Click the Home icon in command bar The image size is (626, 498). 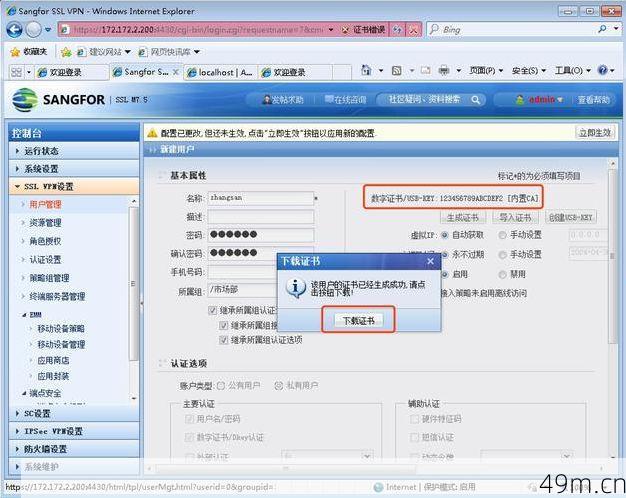(x=366, y=71)
